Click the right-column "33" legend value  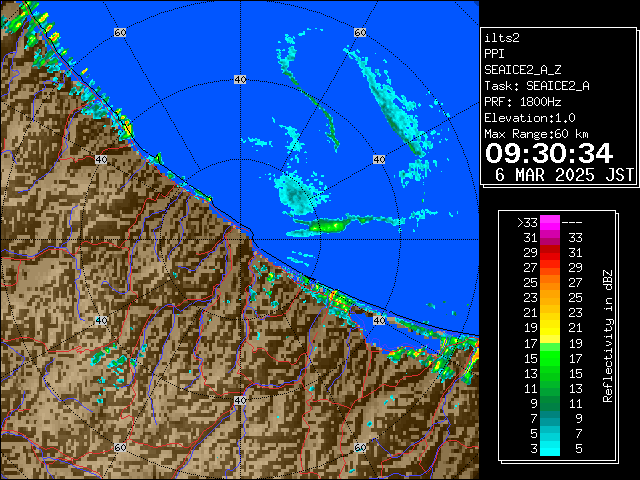tap(575, 238)
